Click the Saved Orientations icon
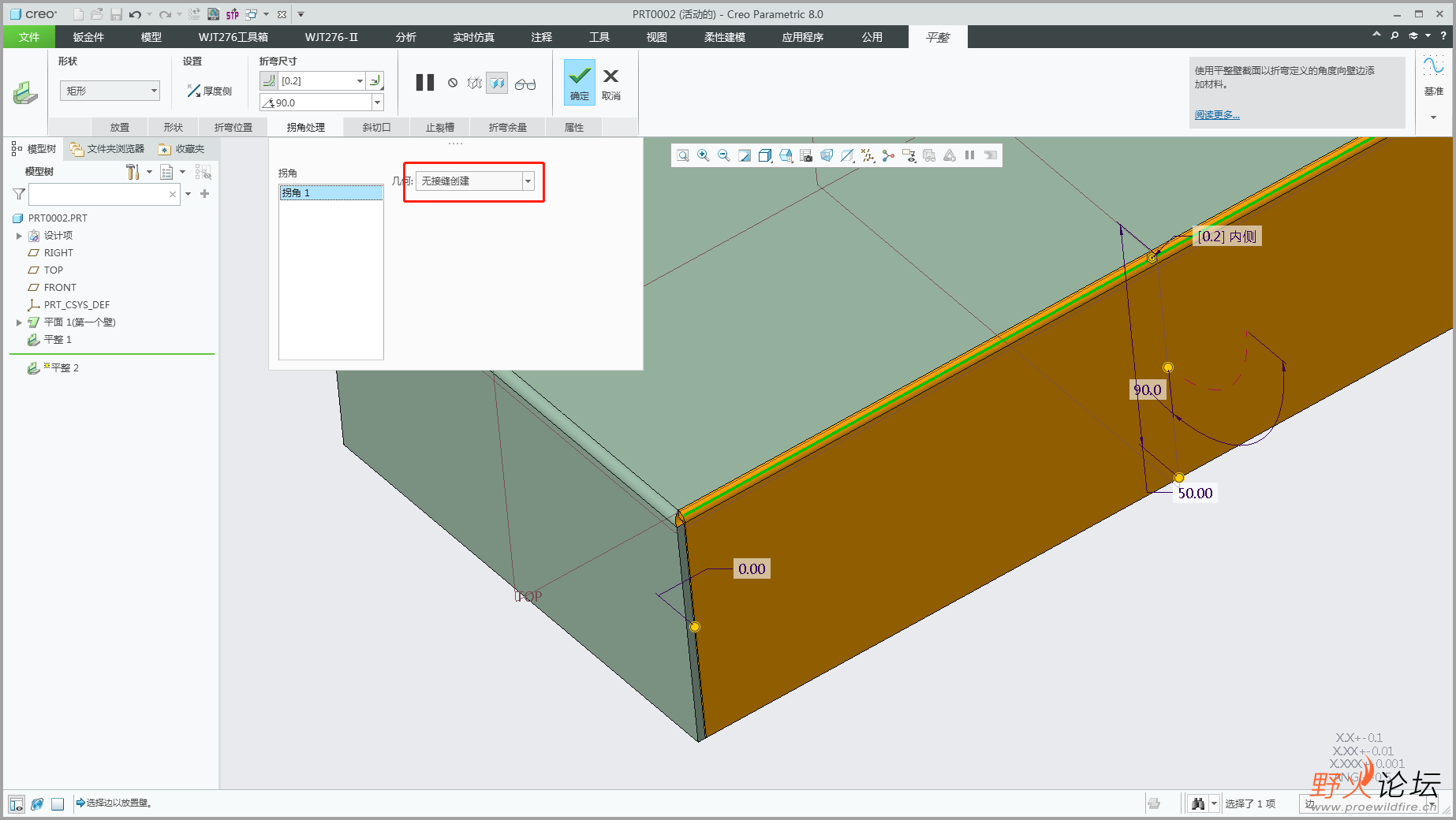This screenshot has width=1456, height=820. (x=786, y=155)
